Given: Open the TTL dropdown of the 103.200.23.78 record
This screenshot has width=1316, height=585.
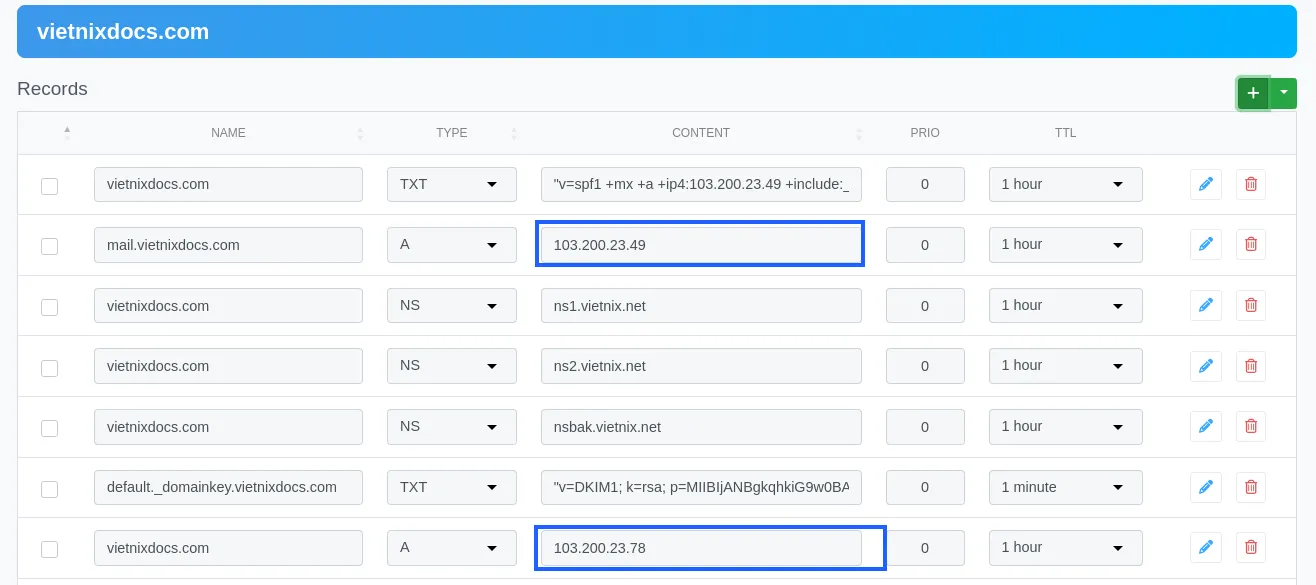Looking at the screenshot, I should pyautogui.click(x=1066, y=547).
